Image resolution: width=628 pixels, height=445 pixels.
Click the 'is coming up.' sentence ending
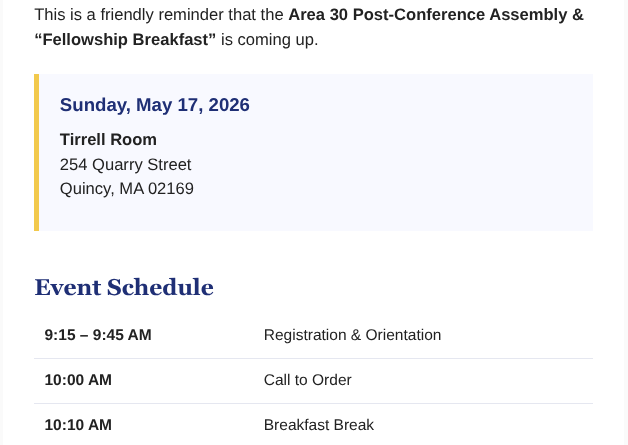click(x=270, y=40)
